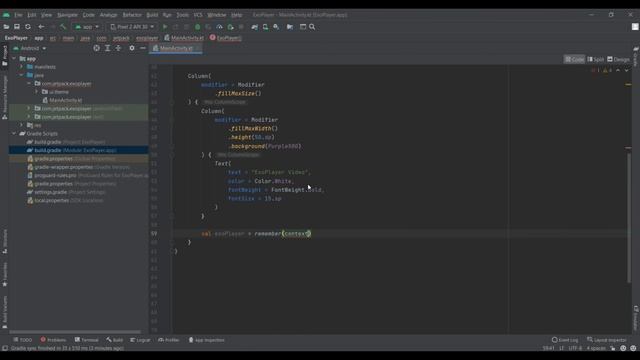Open the Favorites side tab

tap(5, 274)
